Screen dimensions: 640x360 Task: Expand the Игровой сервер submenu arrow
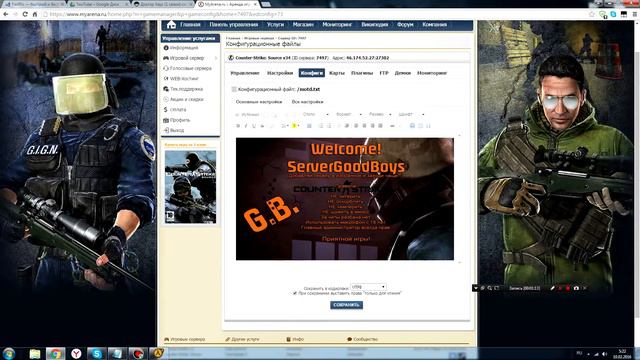(x=216, y=58)
